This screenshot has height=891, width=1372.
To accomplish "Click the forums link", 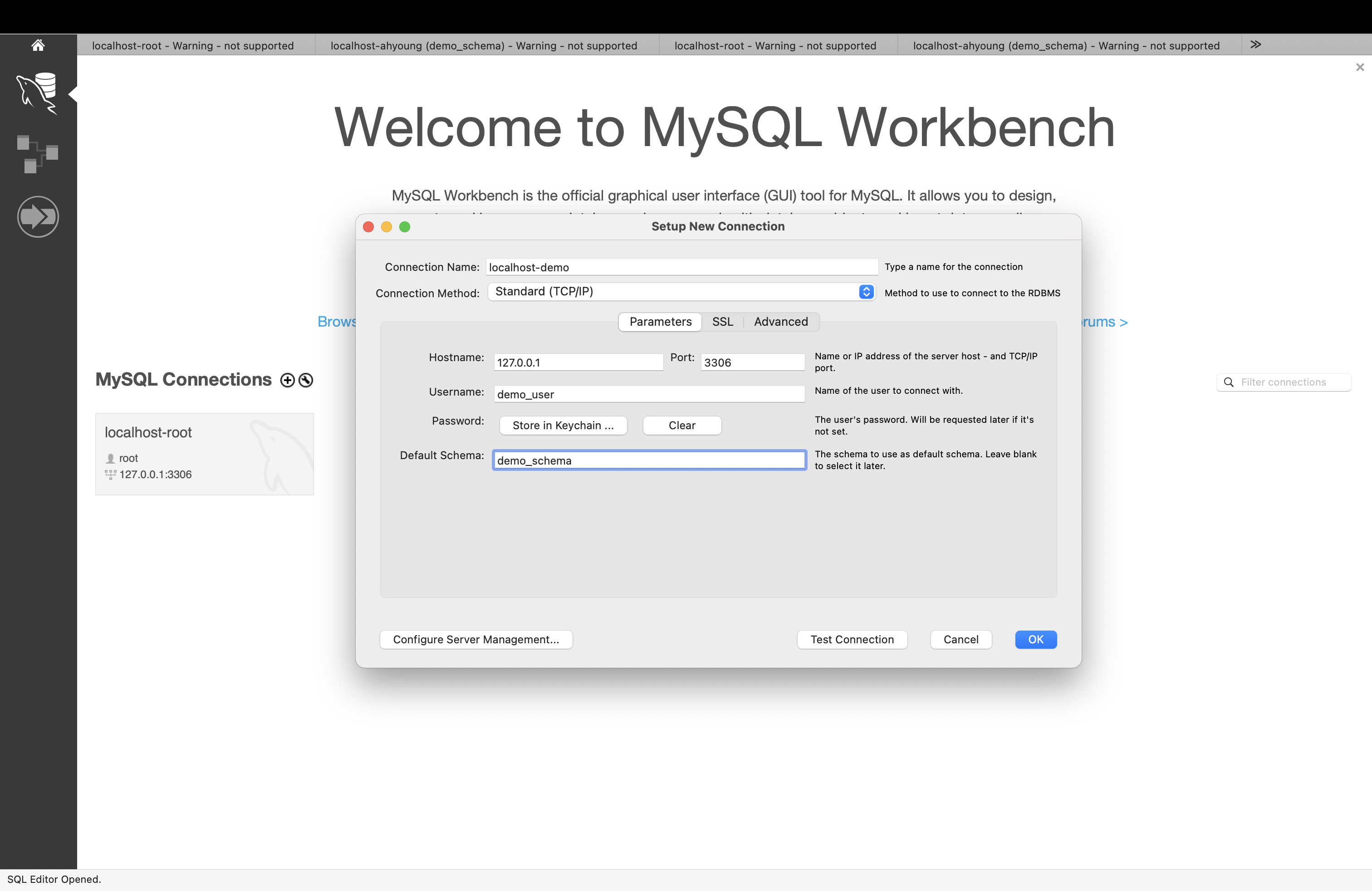I will (x=1104, y=322).
